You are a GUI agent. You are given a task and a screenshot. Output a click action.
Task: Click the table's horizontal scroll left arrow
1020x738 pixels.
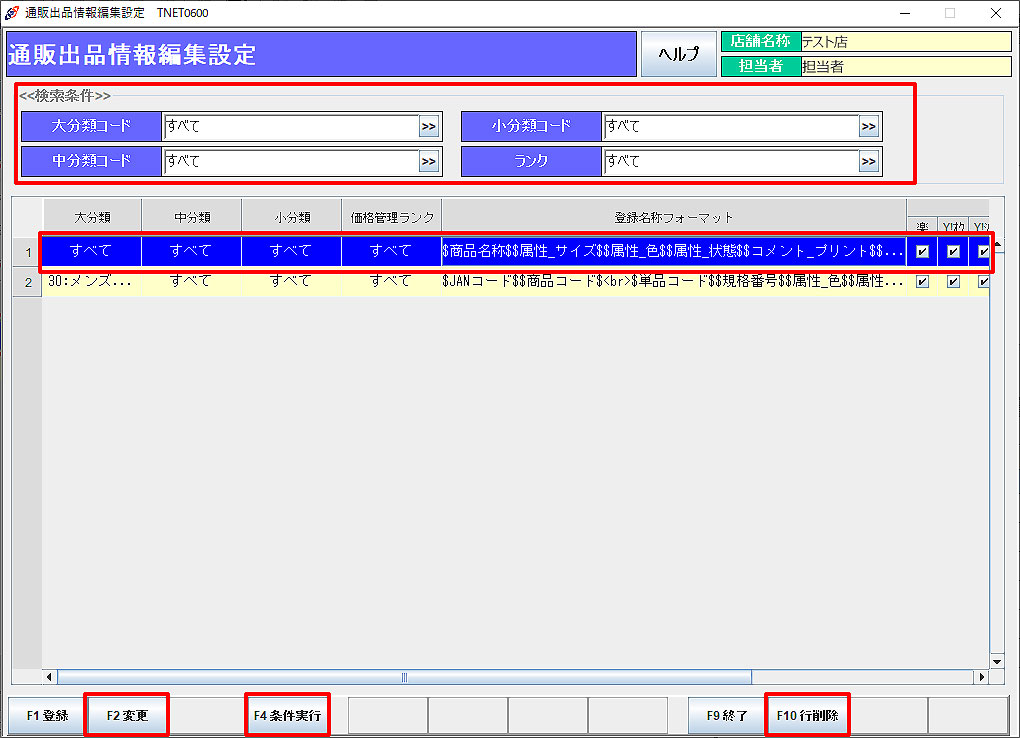click(50, 677)
